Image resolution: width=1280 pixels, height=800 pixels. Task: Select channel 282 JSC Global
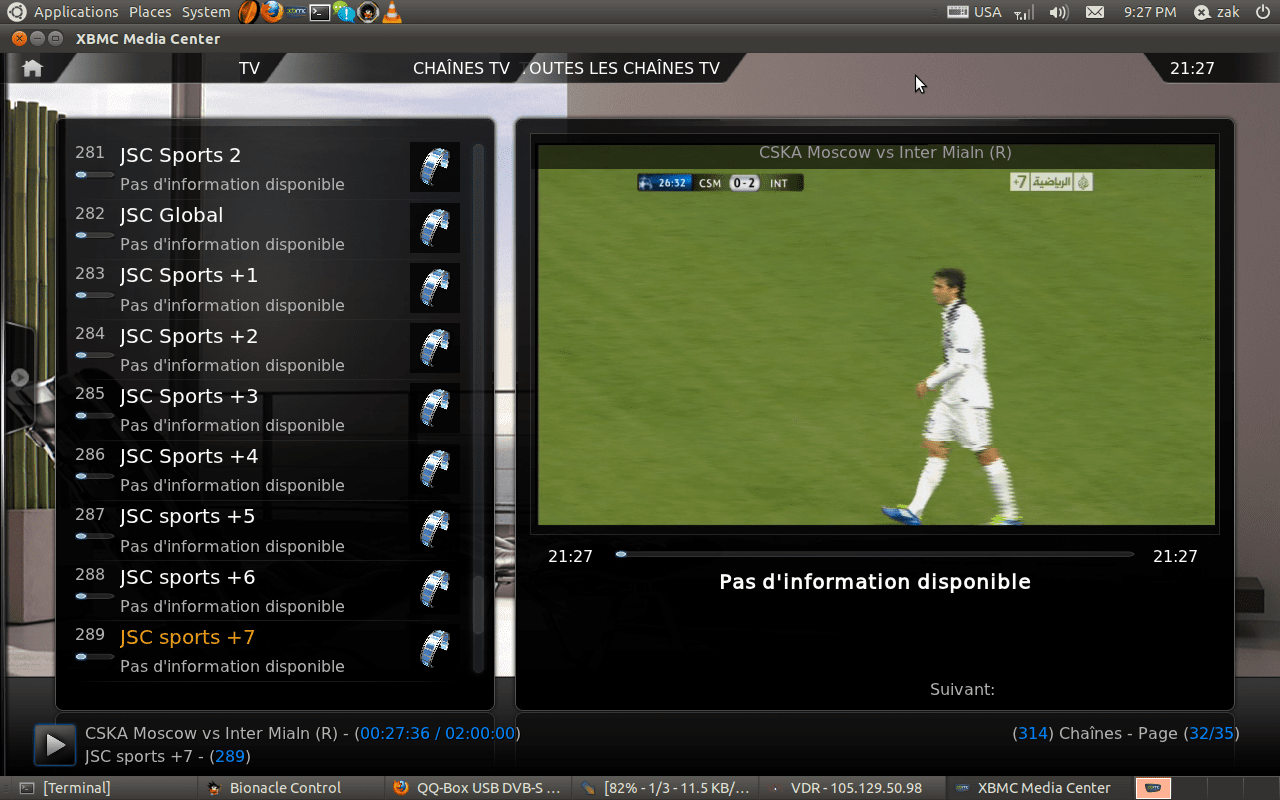(267, 228)
